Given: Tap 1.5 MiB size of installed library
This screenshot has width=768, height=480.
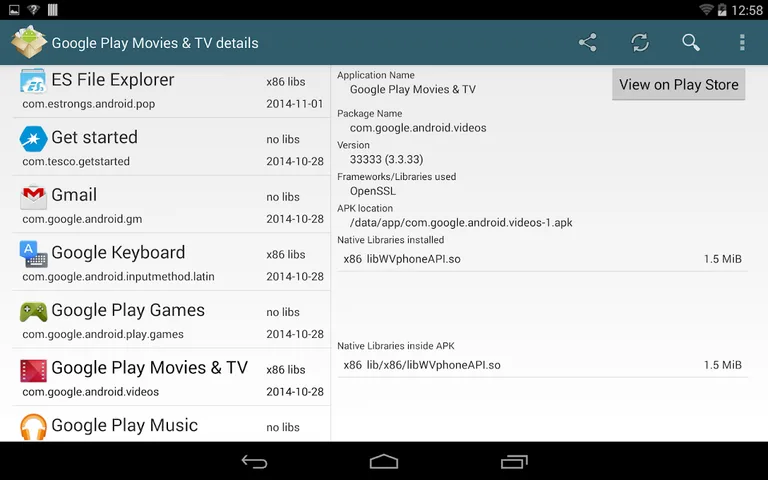Looking at the screenshot, I should click(722, 259).
